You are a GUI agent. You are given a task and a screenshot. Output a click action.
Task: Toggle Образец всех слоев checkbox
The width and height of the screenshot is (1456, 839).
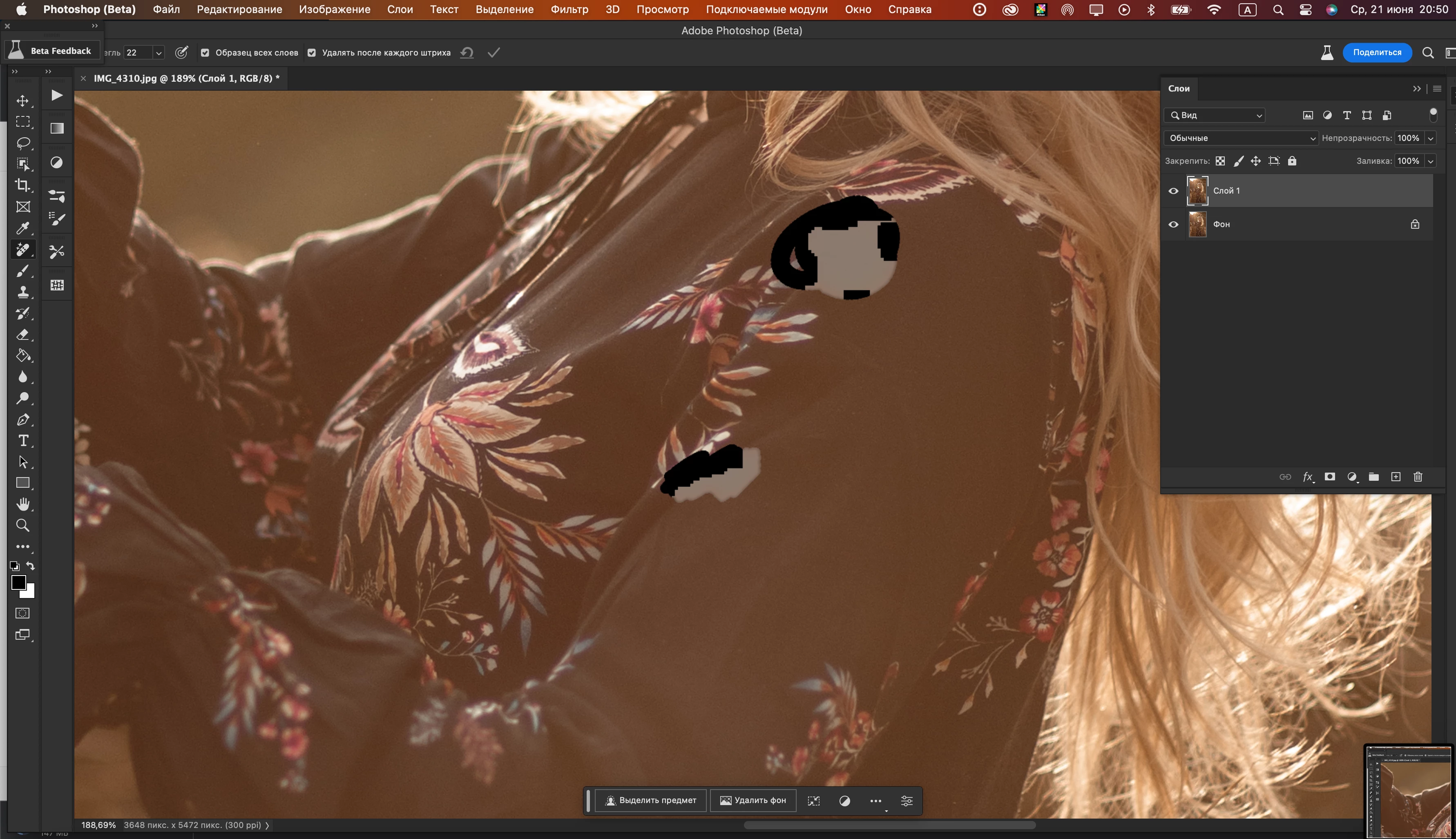point(205,52)
